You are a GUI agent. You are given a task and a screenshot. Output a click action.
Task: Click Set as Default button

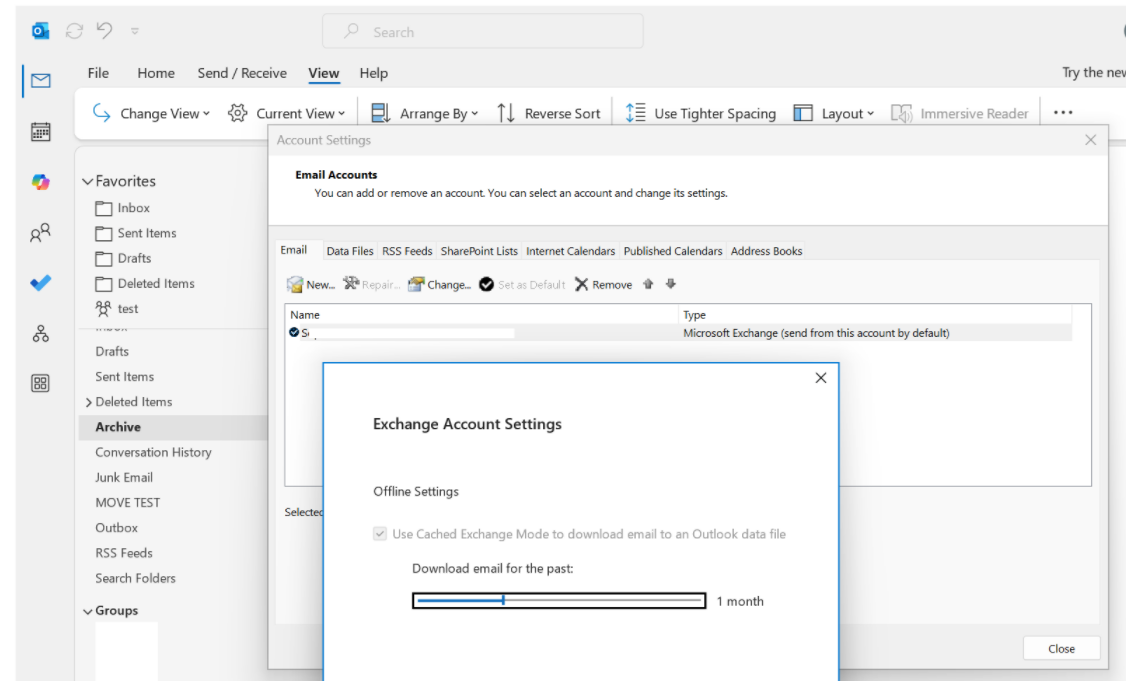(x=522, y=284)
